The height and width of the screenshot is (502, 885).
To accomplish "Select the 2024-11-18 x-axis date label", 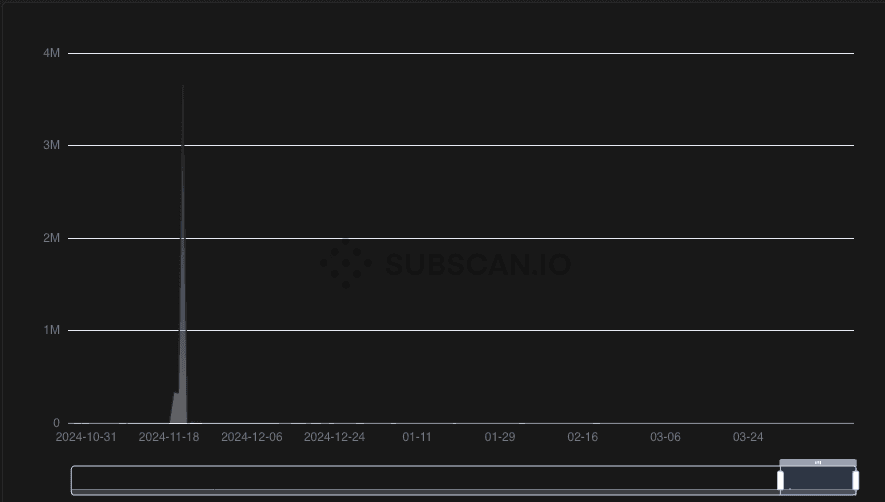I will pos(169,437).
